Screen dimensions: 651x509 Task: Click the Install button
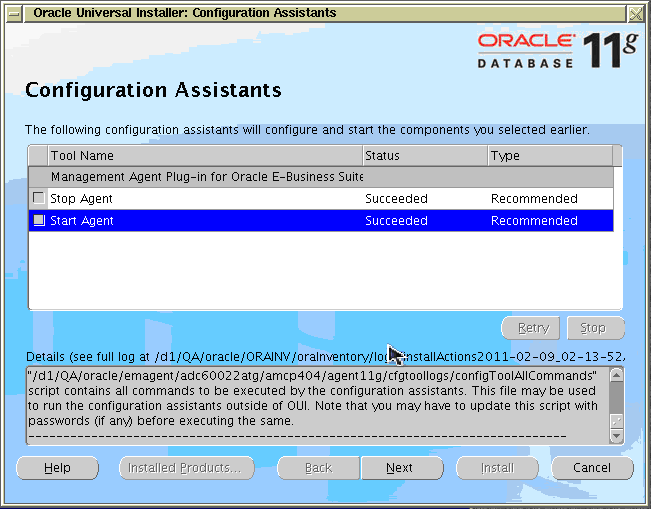coord(497,468)
